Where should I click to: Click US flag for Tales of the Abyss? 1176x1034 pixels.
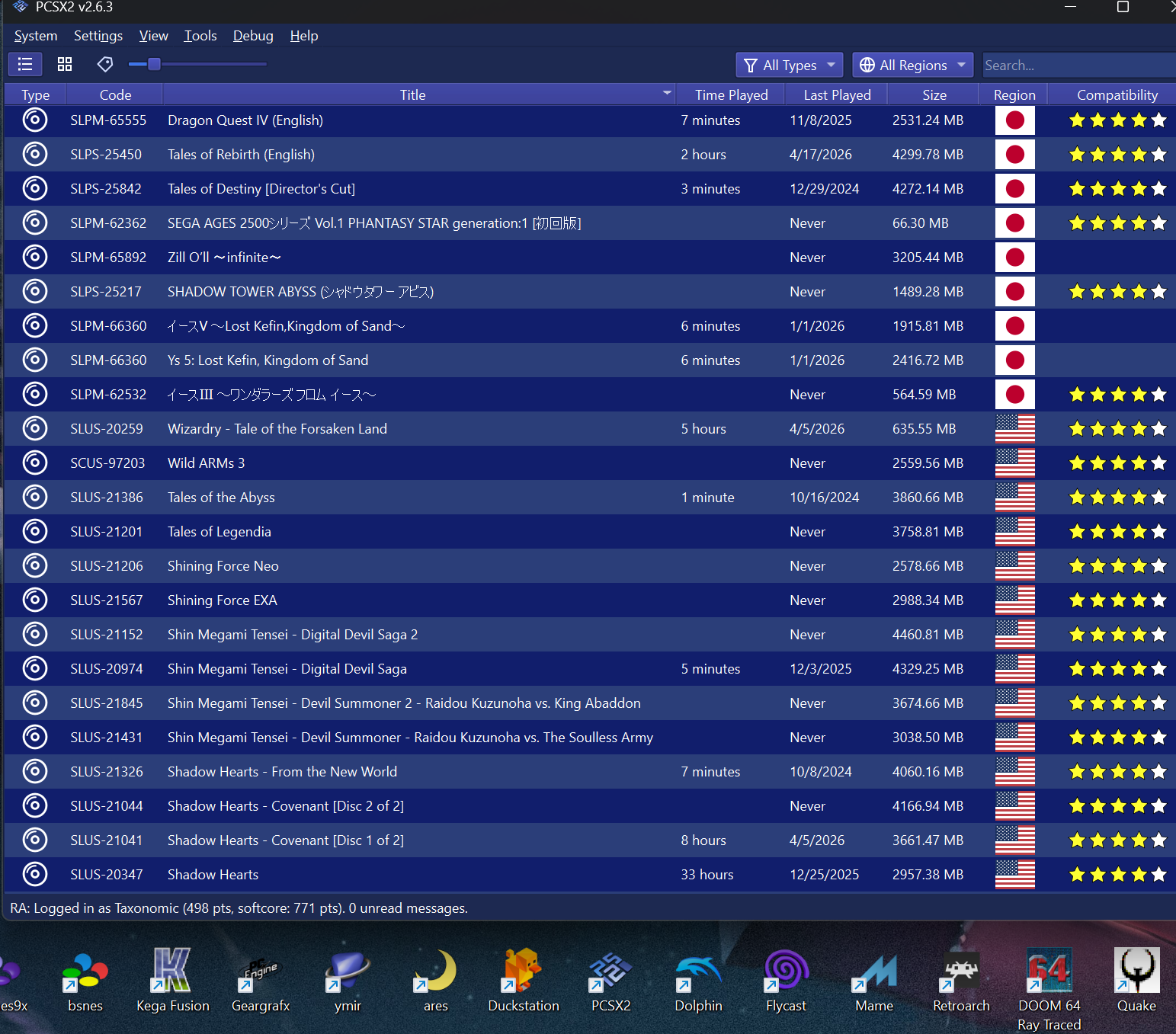pyautogui.click(x=1015, y=498)
